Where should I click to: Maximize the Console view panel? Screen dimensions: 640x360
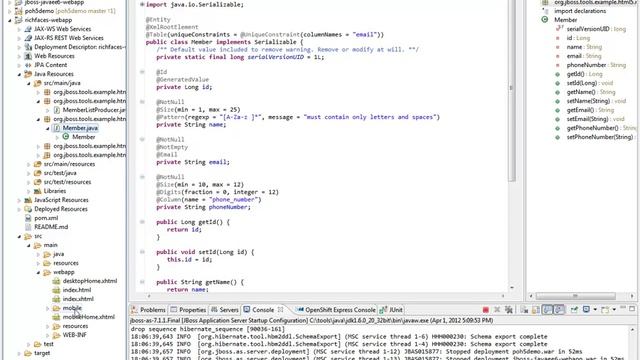tap(632, 309)
